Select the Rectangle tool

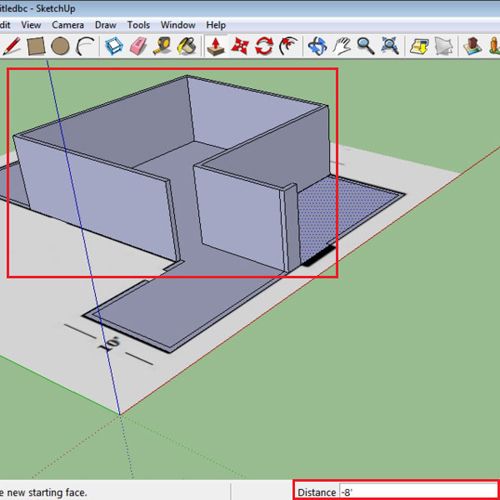tap(36, 46)
